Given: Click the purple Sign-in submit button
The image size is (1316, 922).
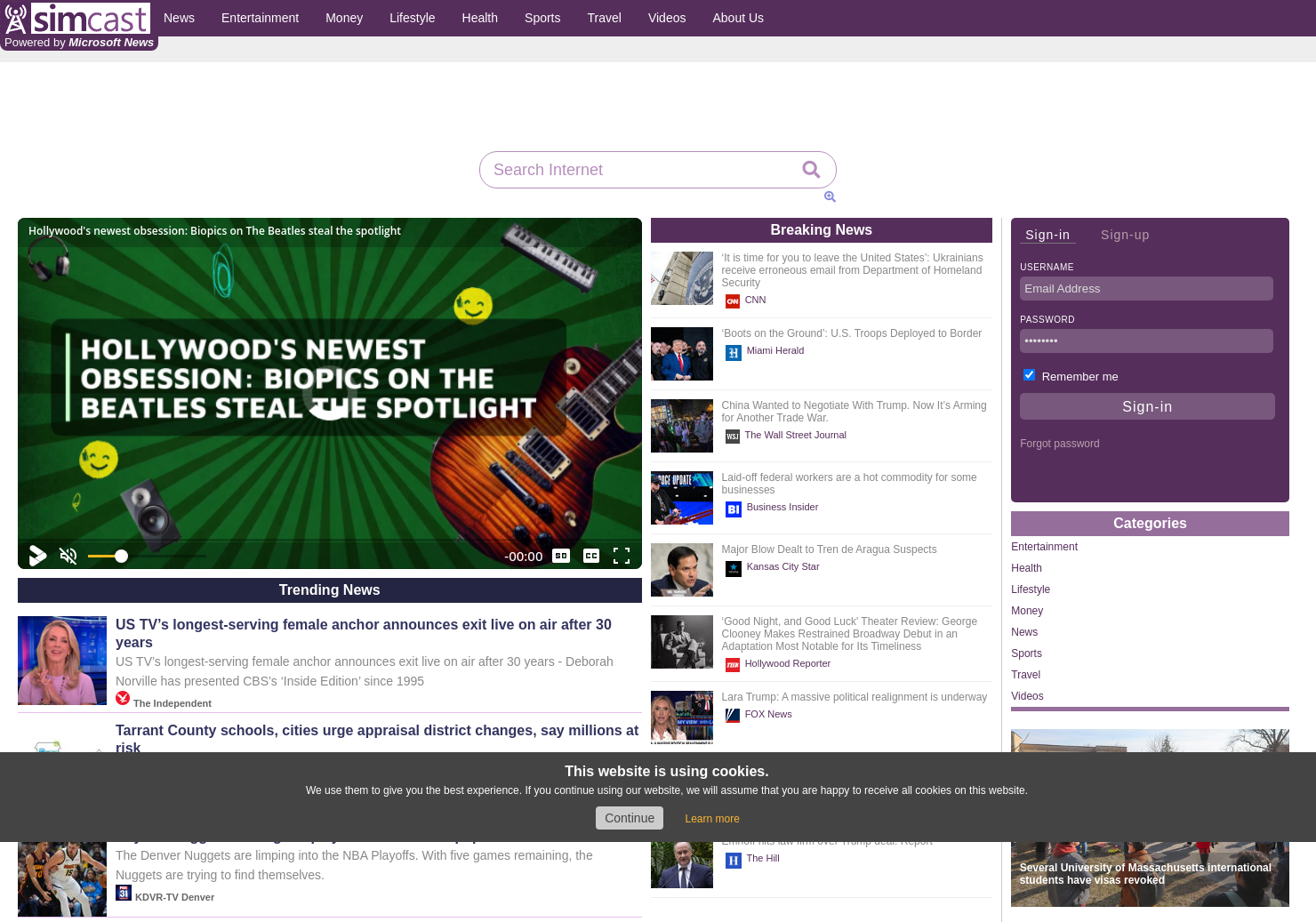Looking at the screenshot, I should tap(1146, 406).
